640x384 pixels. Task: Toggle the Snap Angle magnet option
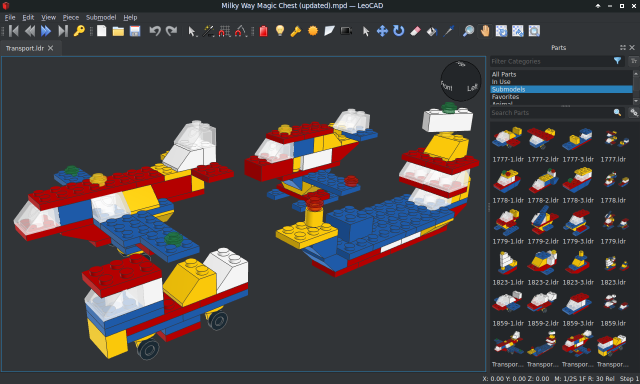[241, 31]
